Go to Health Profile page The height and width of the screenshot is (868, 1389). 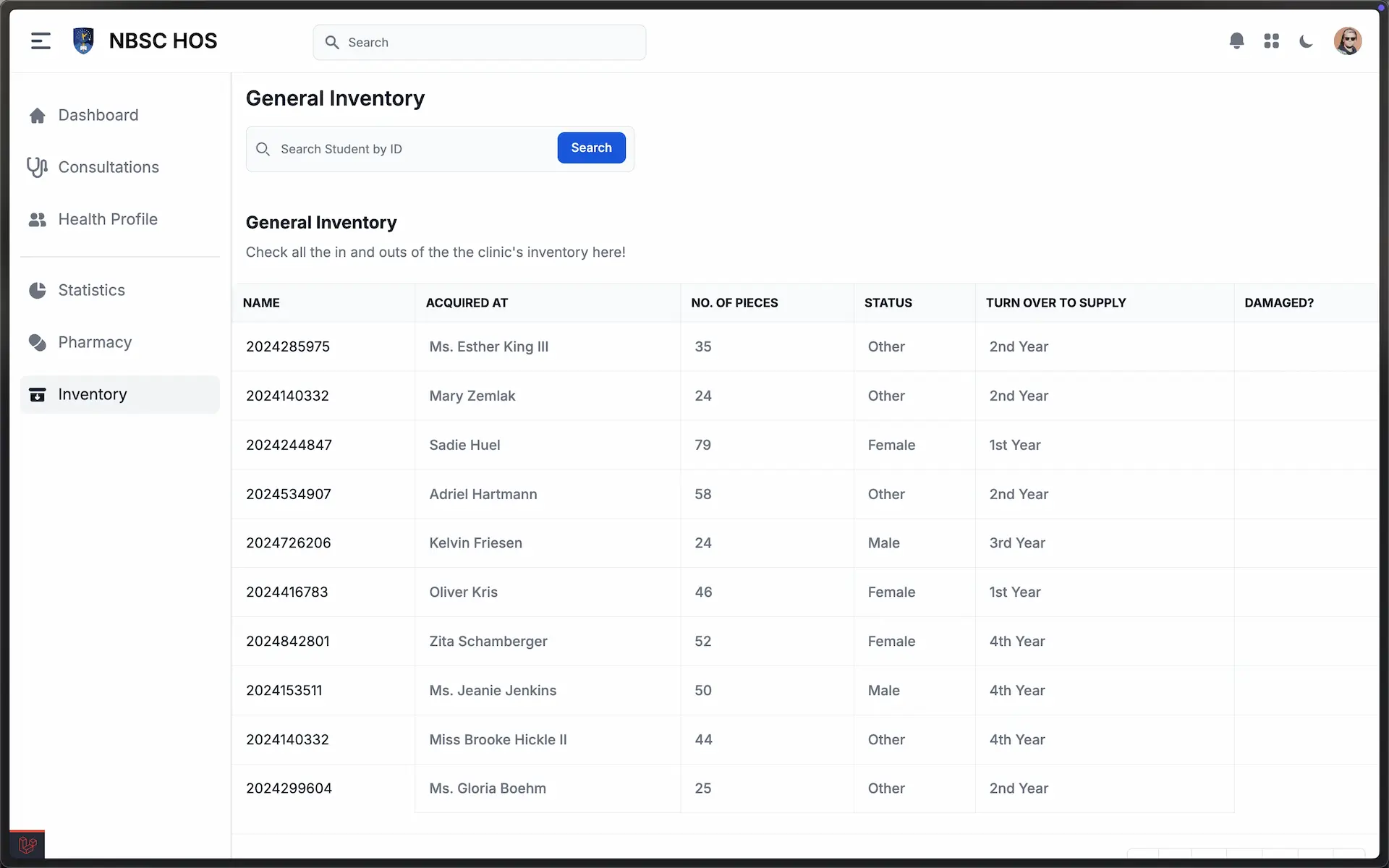point(120,219)
